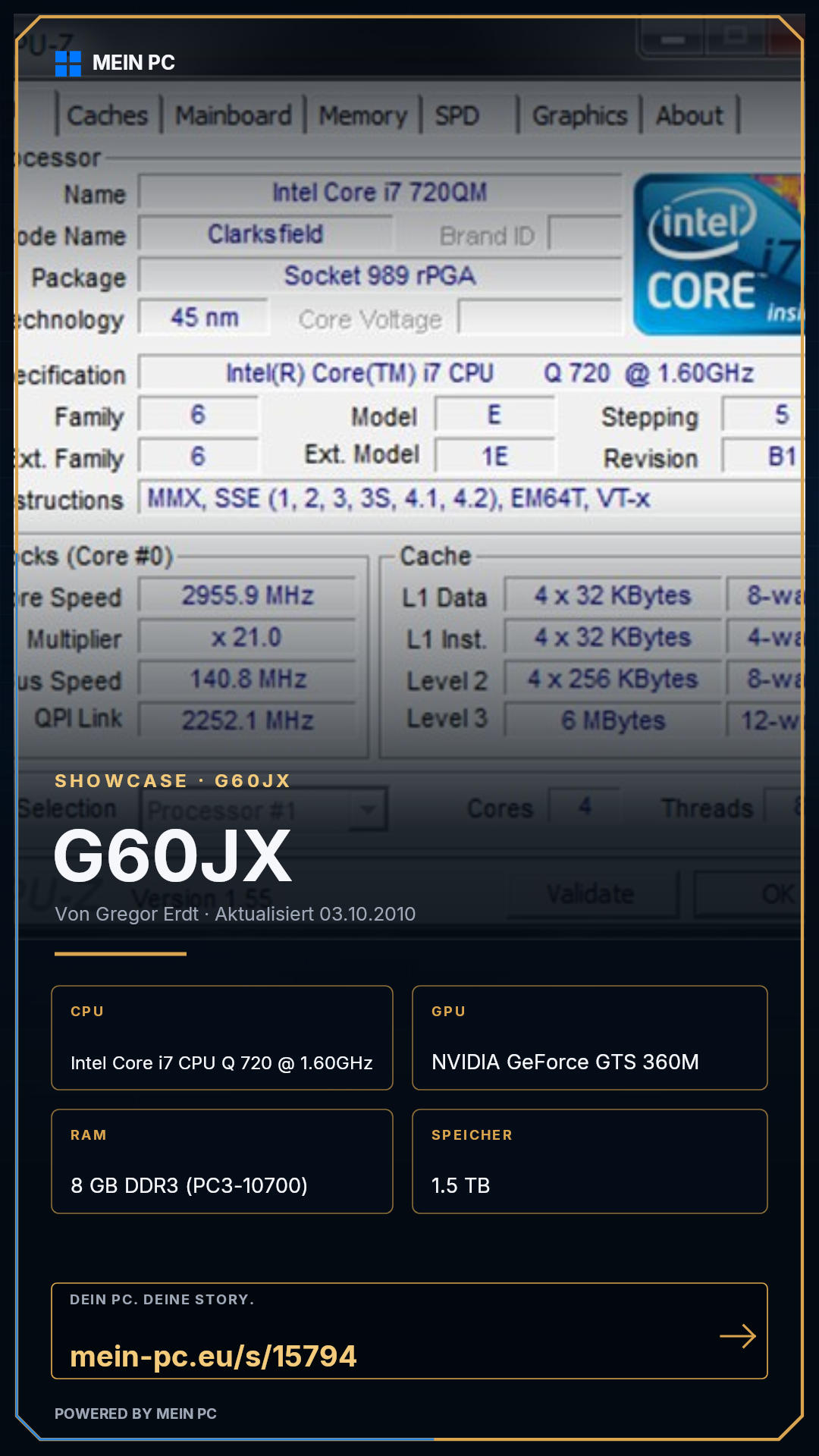
Task: Click the 2252.1 MHz QPI Link value
Action: point(247,720)
